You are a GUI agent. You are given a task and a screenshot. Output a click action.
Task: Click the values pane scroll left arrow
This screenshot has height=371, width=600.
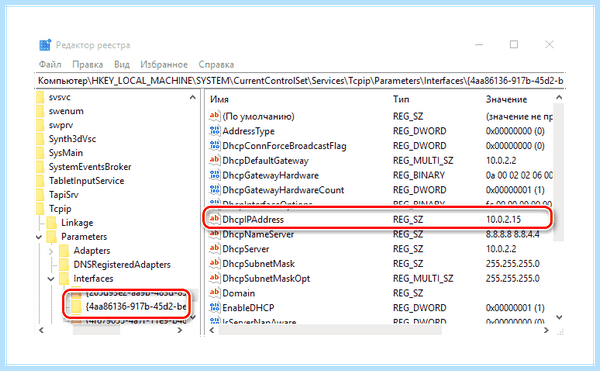pos(212,330)
